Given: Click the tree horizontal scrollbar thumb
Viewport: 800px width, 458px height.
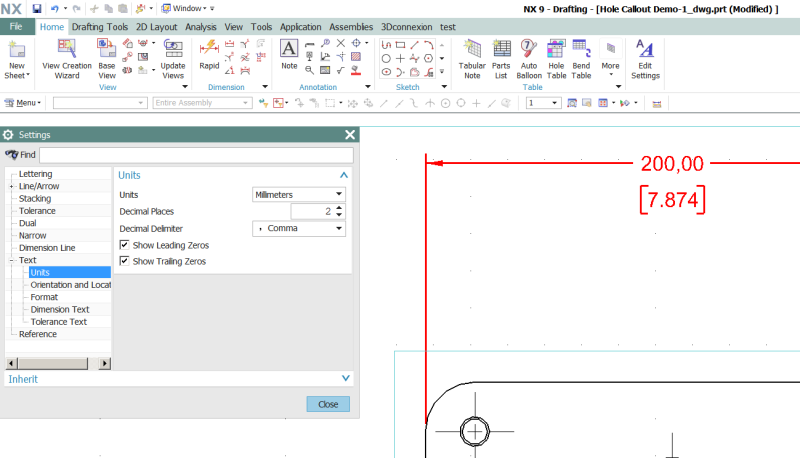Looking at the screenshot, I should pyautogui.click(x=53, y=364).
